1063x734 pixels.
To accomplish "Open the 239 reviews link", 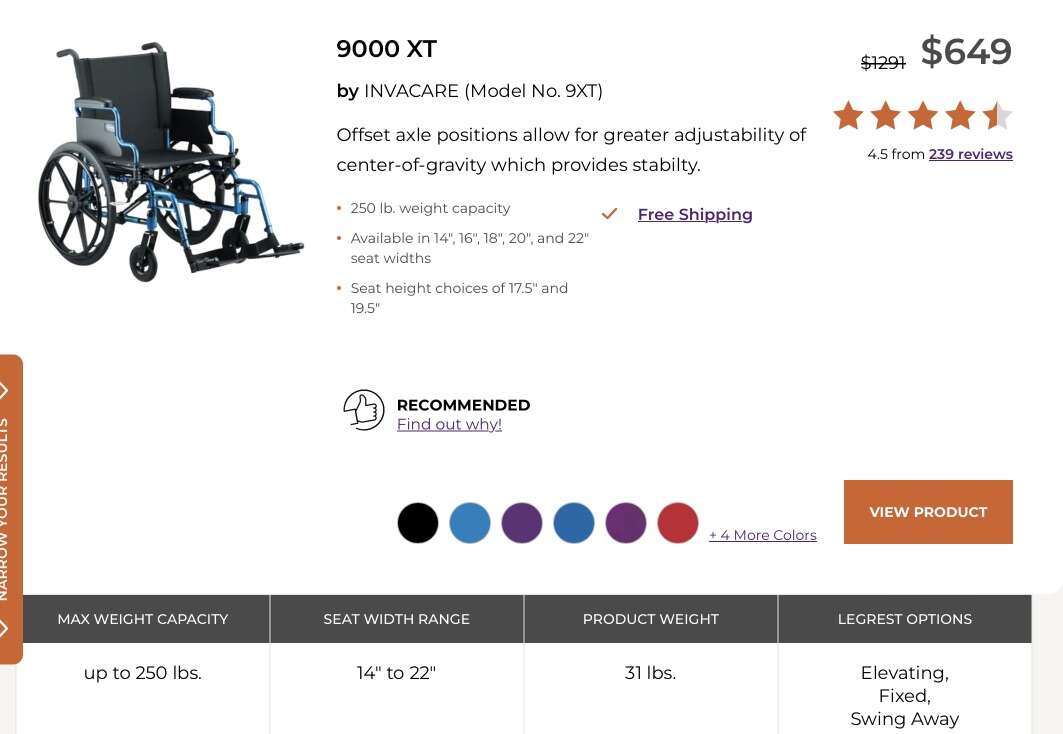I will [x=970, y=153].
